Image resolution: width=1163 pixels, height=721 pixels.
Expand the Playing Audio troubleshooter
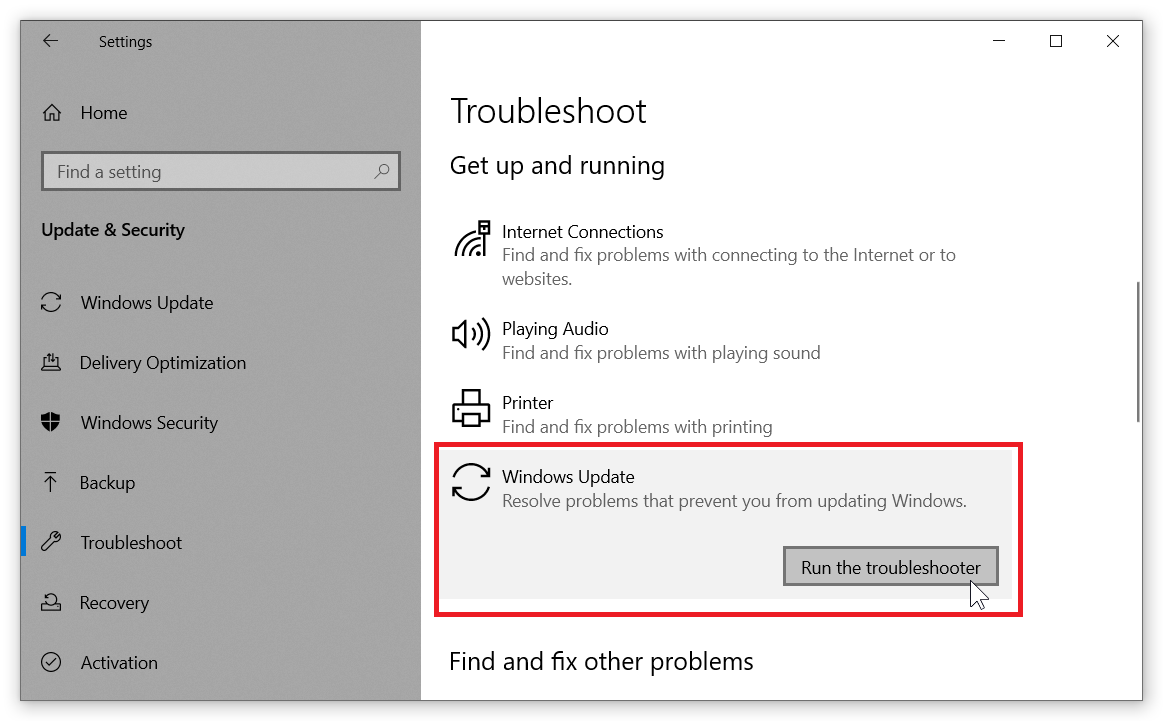pyautogui.click(x=555, y=328)
